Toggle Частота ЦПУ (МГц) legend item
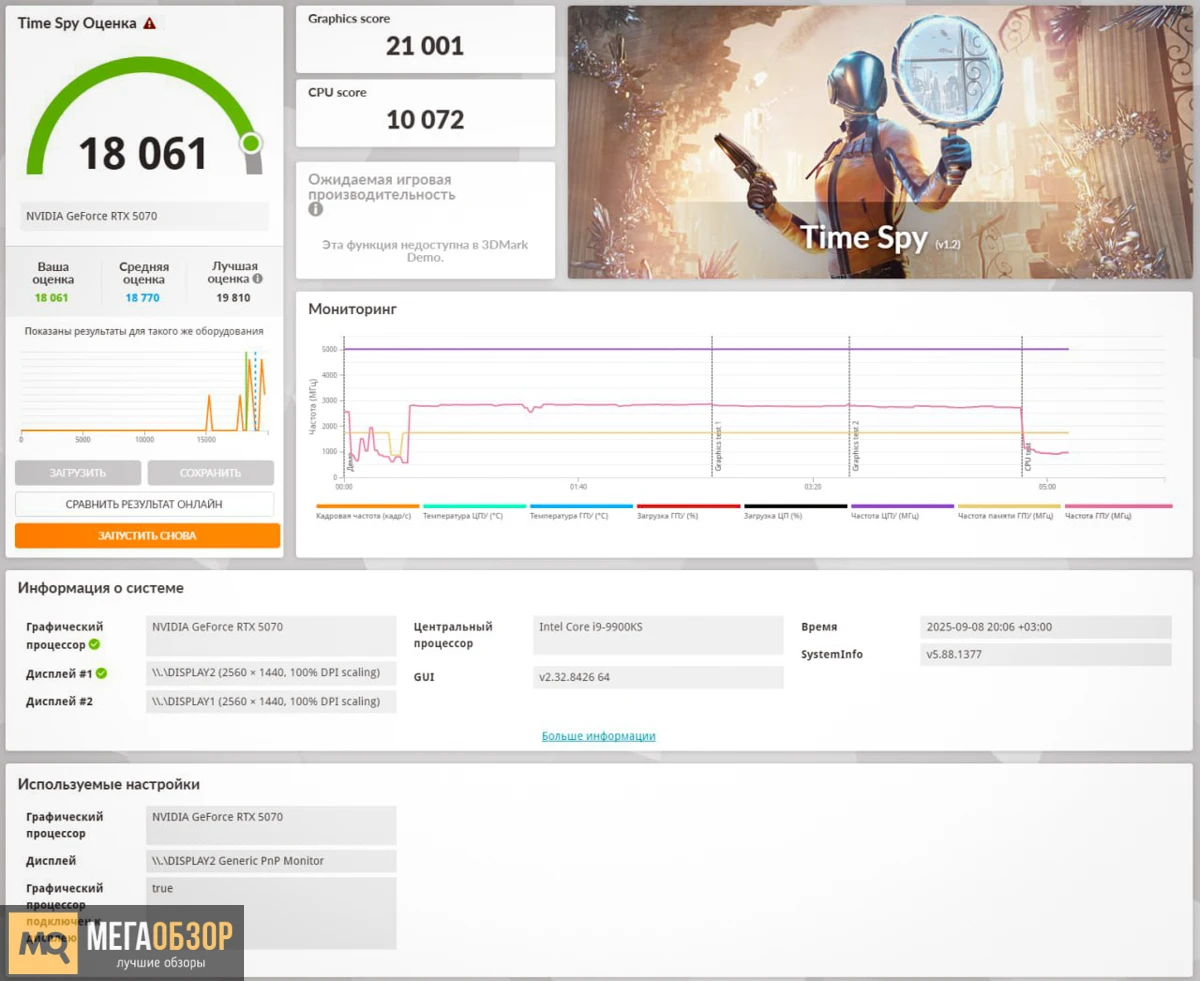Viewport: 1200px width, 981px height. pos(902,511)
